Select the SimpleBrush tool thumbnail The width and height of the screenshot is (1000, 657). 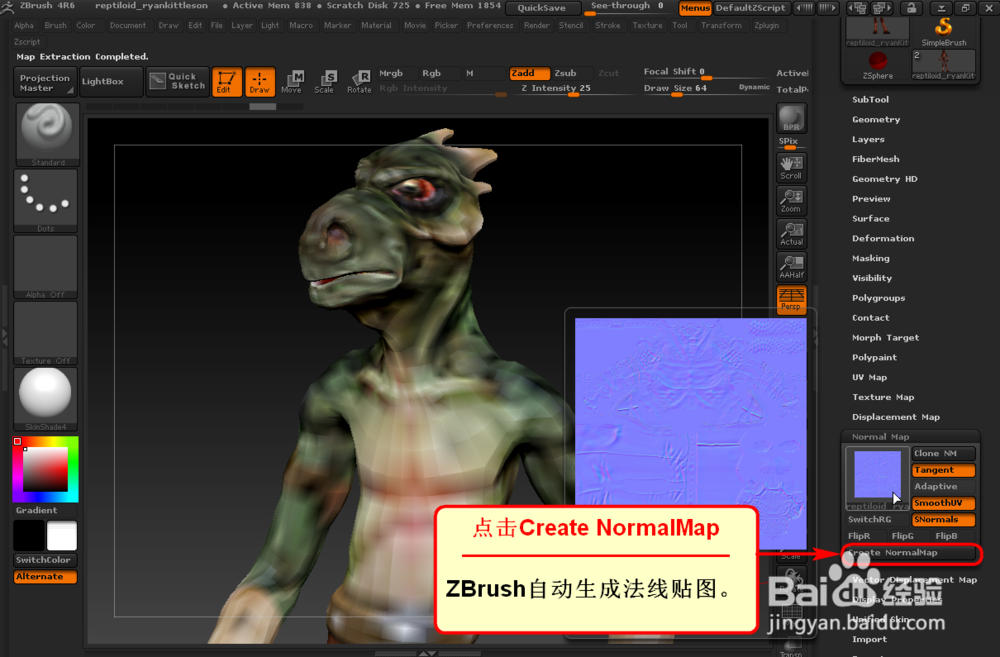[943, 31]
